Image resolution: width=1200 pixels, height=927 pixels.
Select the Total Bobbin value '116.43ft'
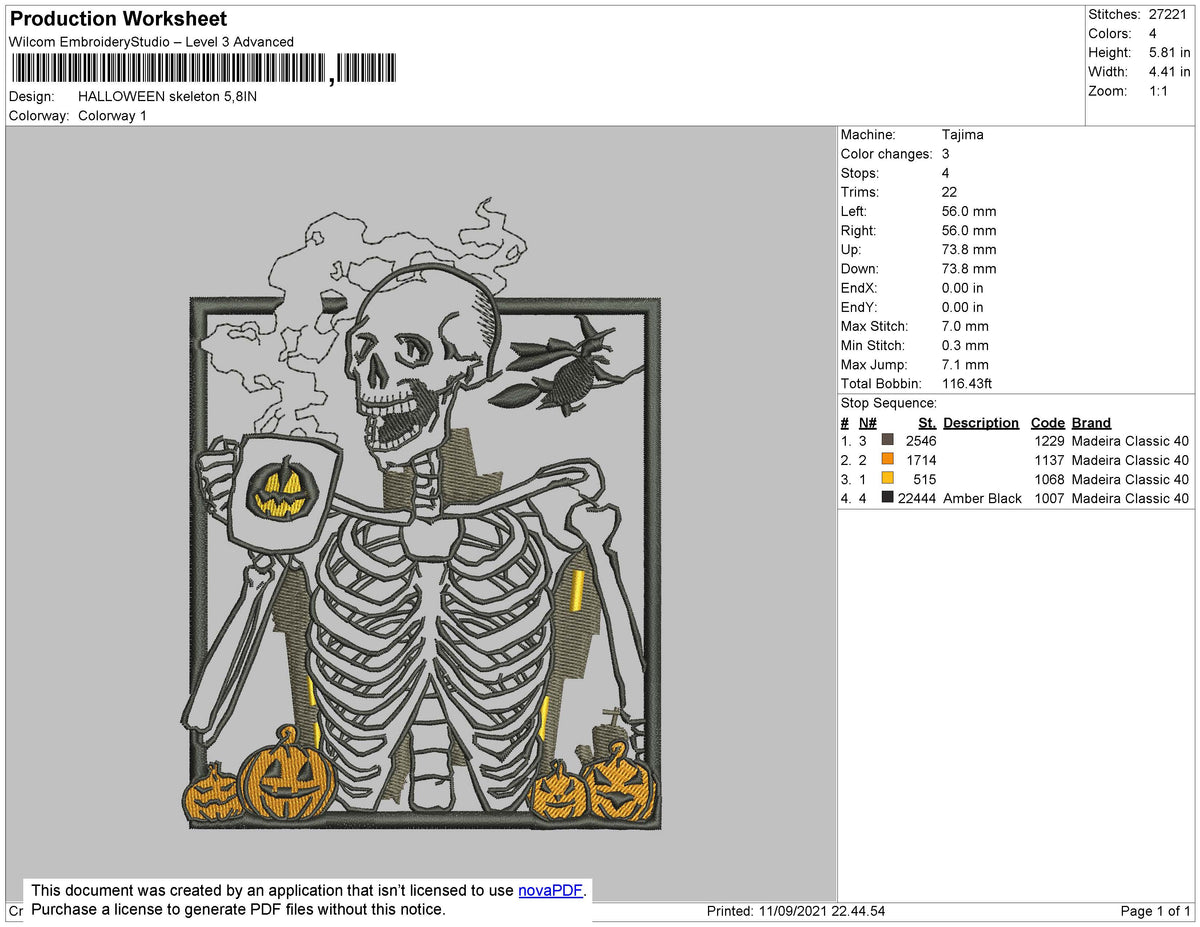pos(967,383)
